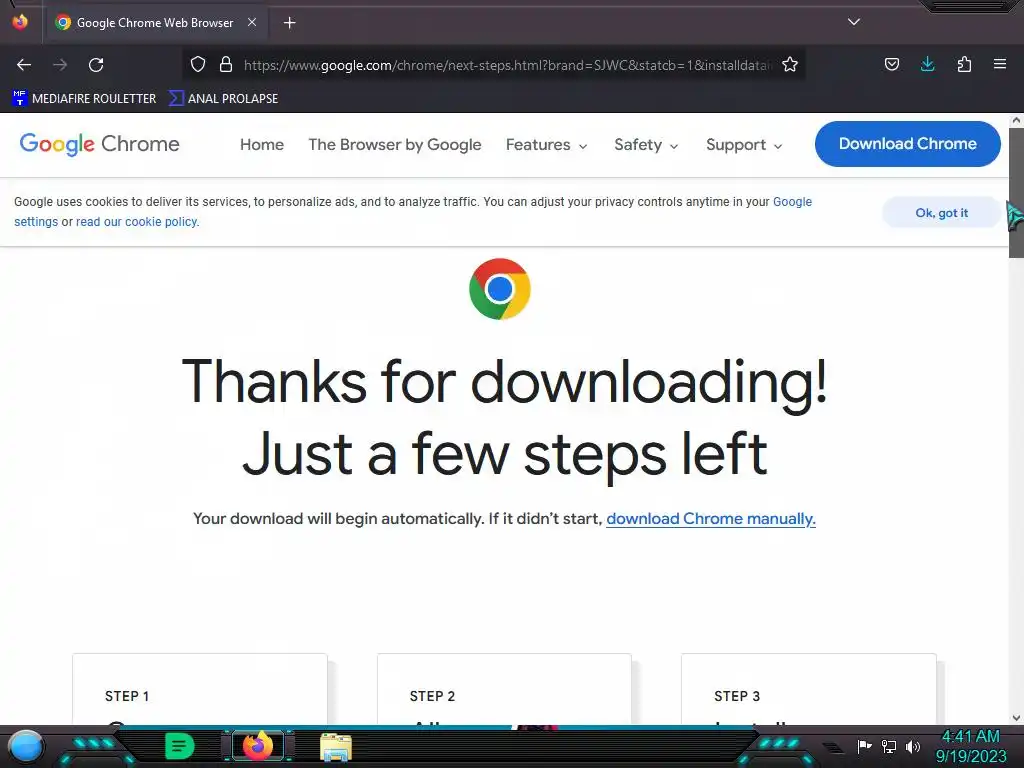The image size is (1024, 768).
Task: Open the green notes app in the taskbar
Action: 180,746
